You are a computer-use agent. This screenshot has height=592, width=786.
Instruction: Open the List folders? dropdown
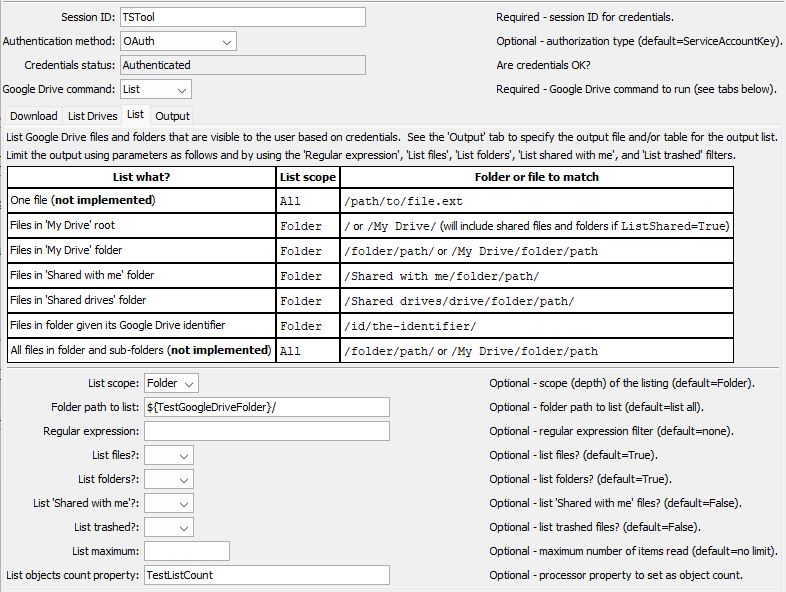click(x=168, y=480)
